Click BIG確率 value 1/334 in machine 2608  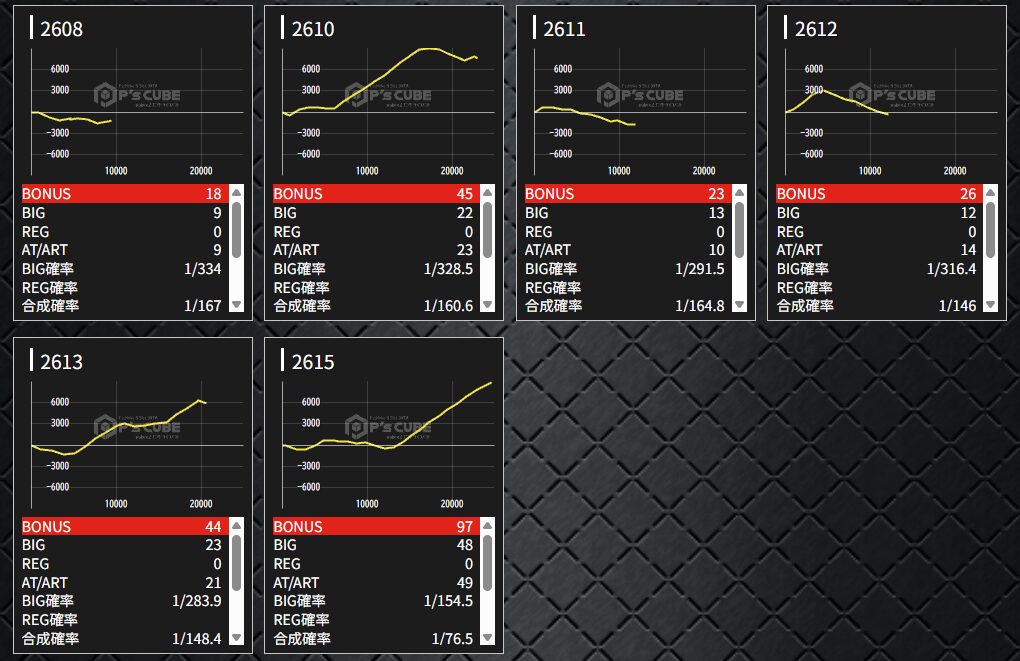coord(202,269)
